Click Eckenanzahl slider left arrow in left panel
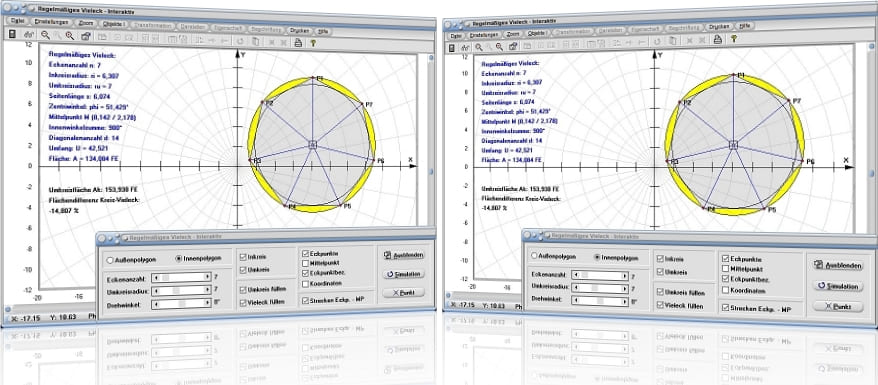This screenshot has height=385, width=878. point(156,277)
